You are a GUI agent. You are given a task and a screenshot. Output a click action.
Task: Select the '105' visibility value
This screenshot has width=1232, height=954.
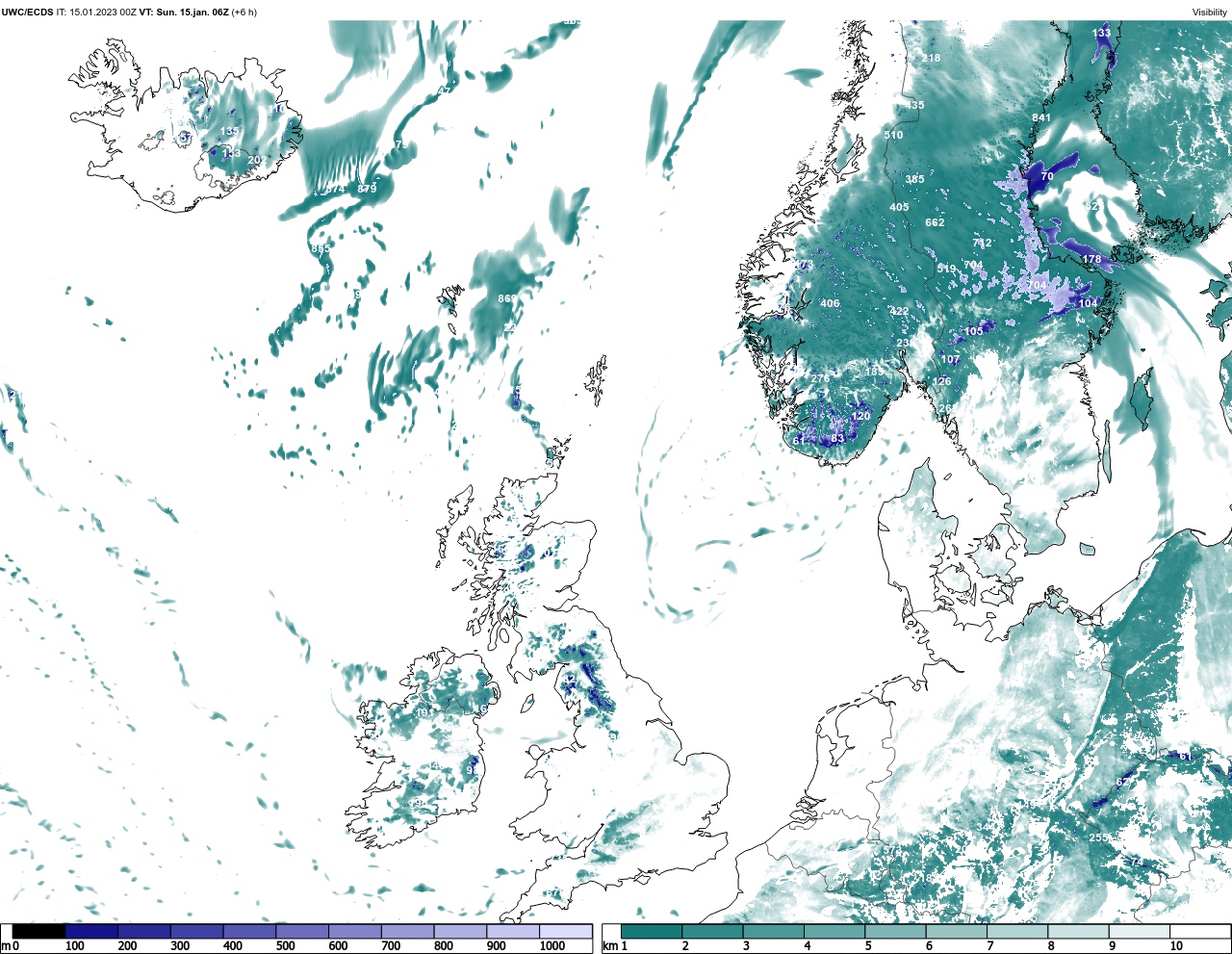point(974,331)
